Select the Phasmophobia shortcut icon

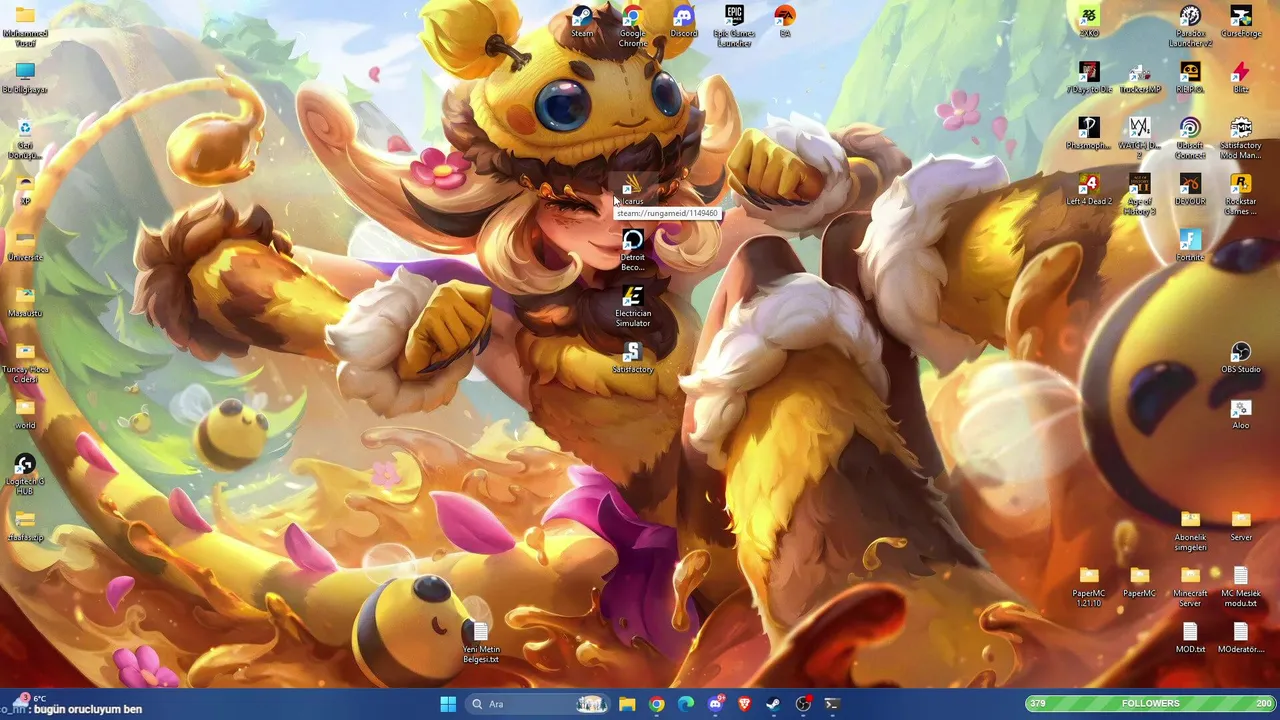coord(1089,134)
